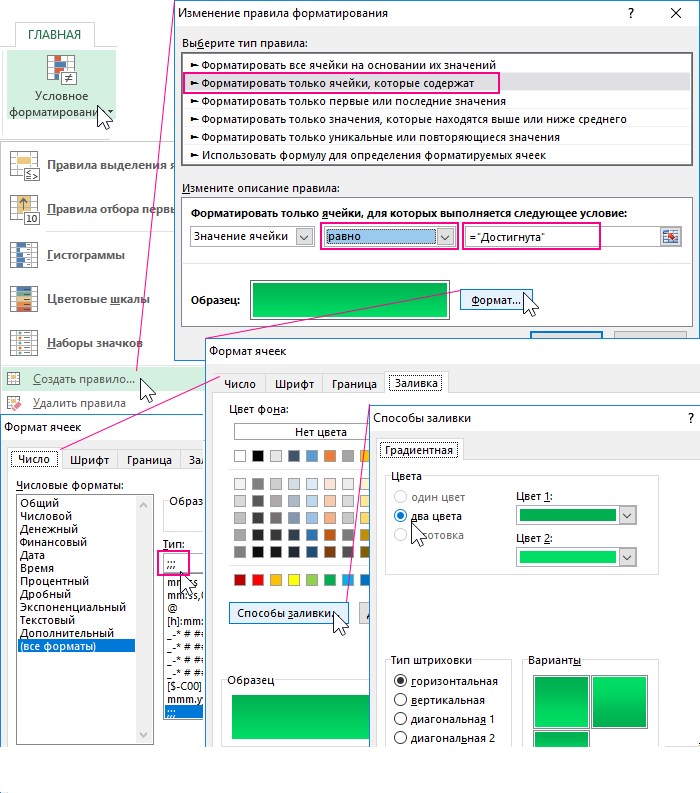
Task: Click help question mark in Способы заливки
Action: (x=691, y=418)
